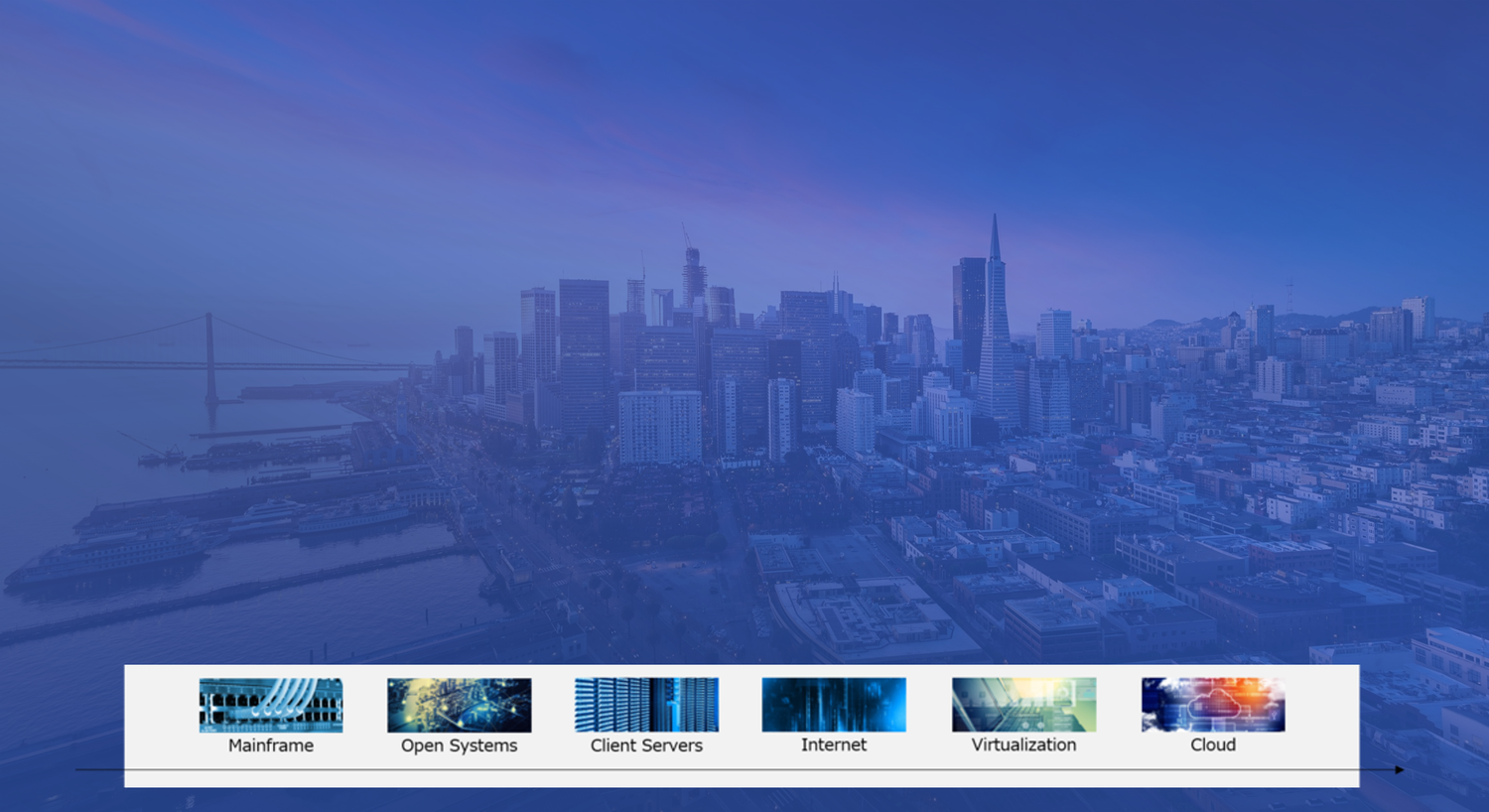Viewport: 1489px width, 812px height.
Task: Click the arrowhead at the timeline's right end
Action: coord(1398,768)
